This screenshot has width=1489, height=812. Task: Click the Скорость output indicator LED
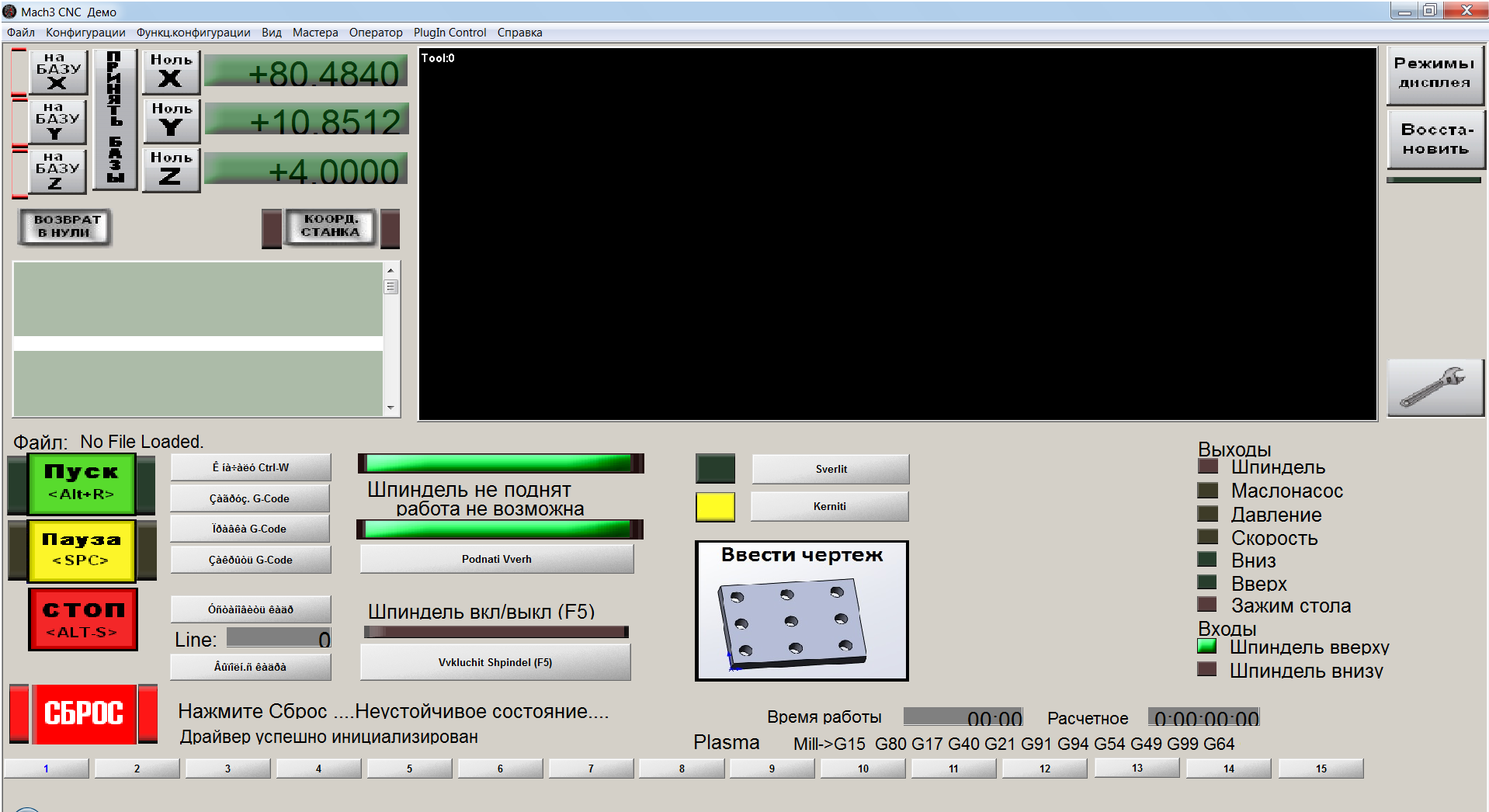click(x=1208, y=536)
